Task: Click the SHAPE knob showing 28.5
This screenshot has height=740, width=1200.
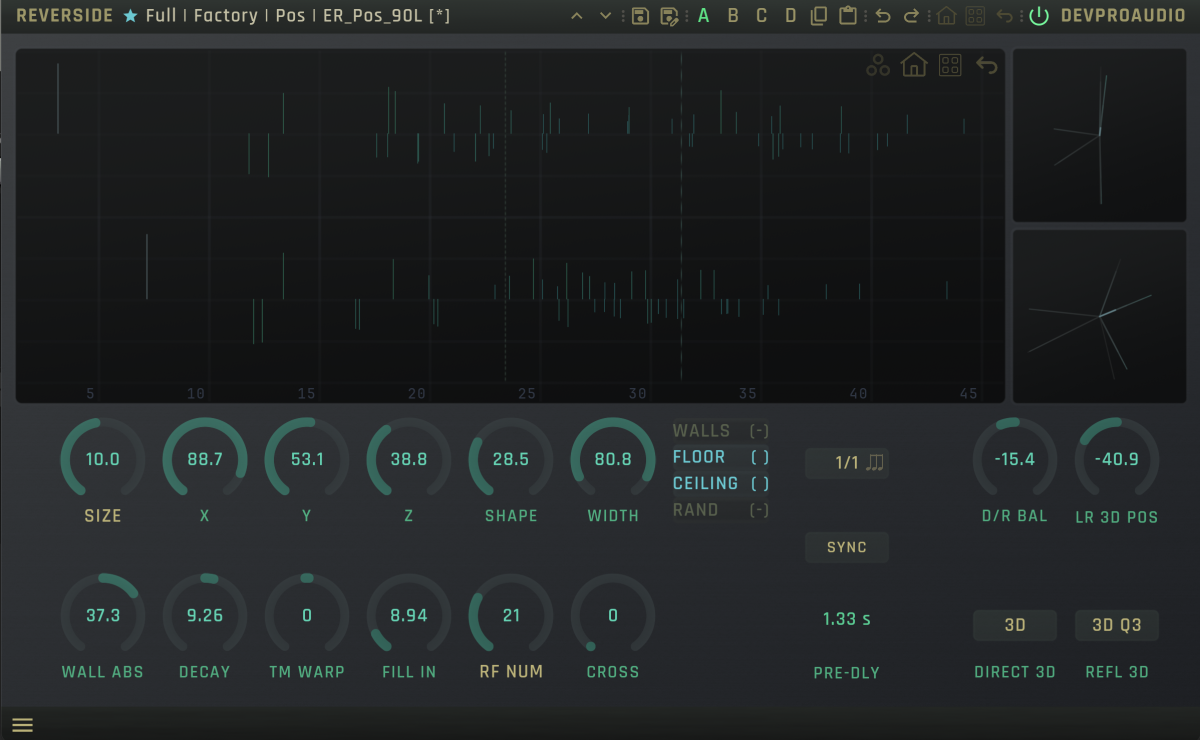Action: pos(511,460)
